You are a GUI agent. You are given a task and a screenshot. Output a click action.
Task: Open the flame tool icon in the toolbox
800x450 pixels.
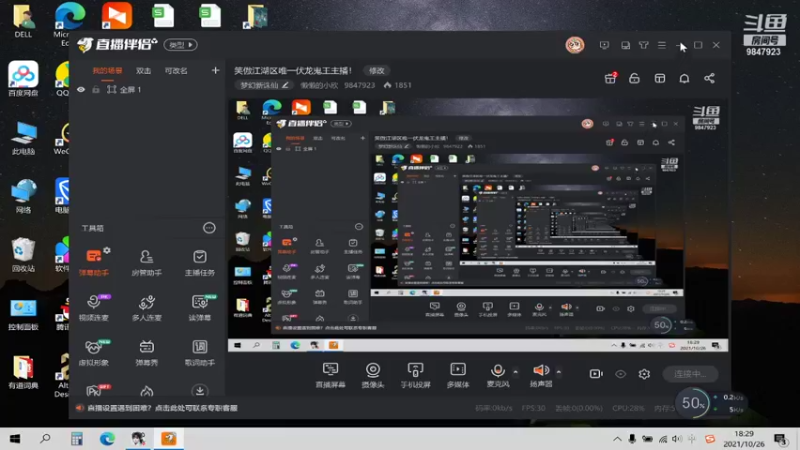point(146,391)
